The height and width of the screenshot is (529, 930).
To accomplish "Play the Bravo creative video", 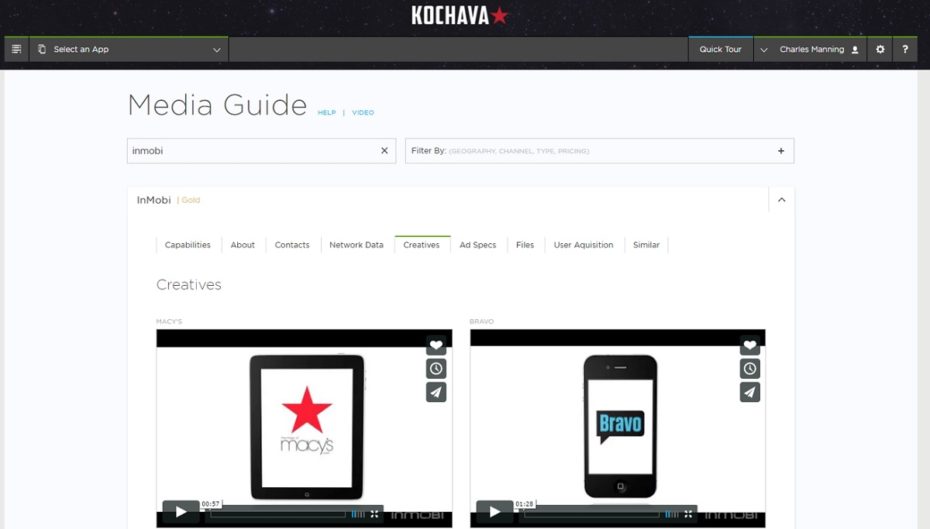I will tap(495, 512).
